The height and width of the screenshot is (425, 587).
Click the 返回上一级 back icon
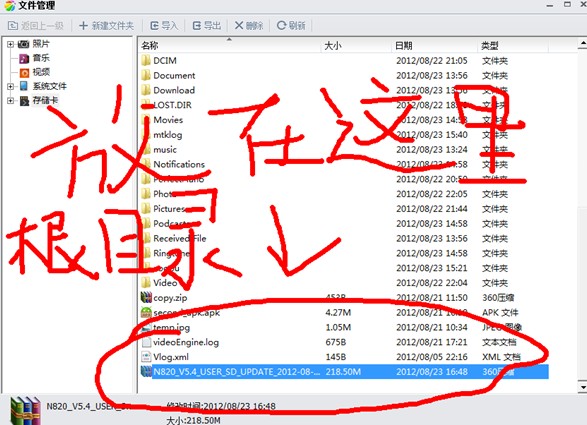(x=13, y=25)
